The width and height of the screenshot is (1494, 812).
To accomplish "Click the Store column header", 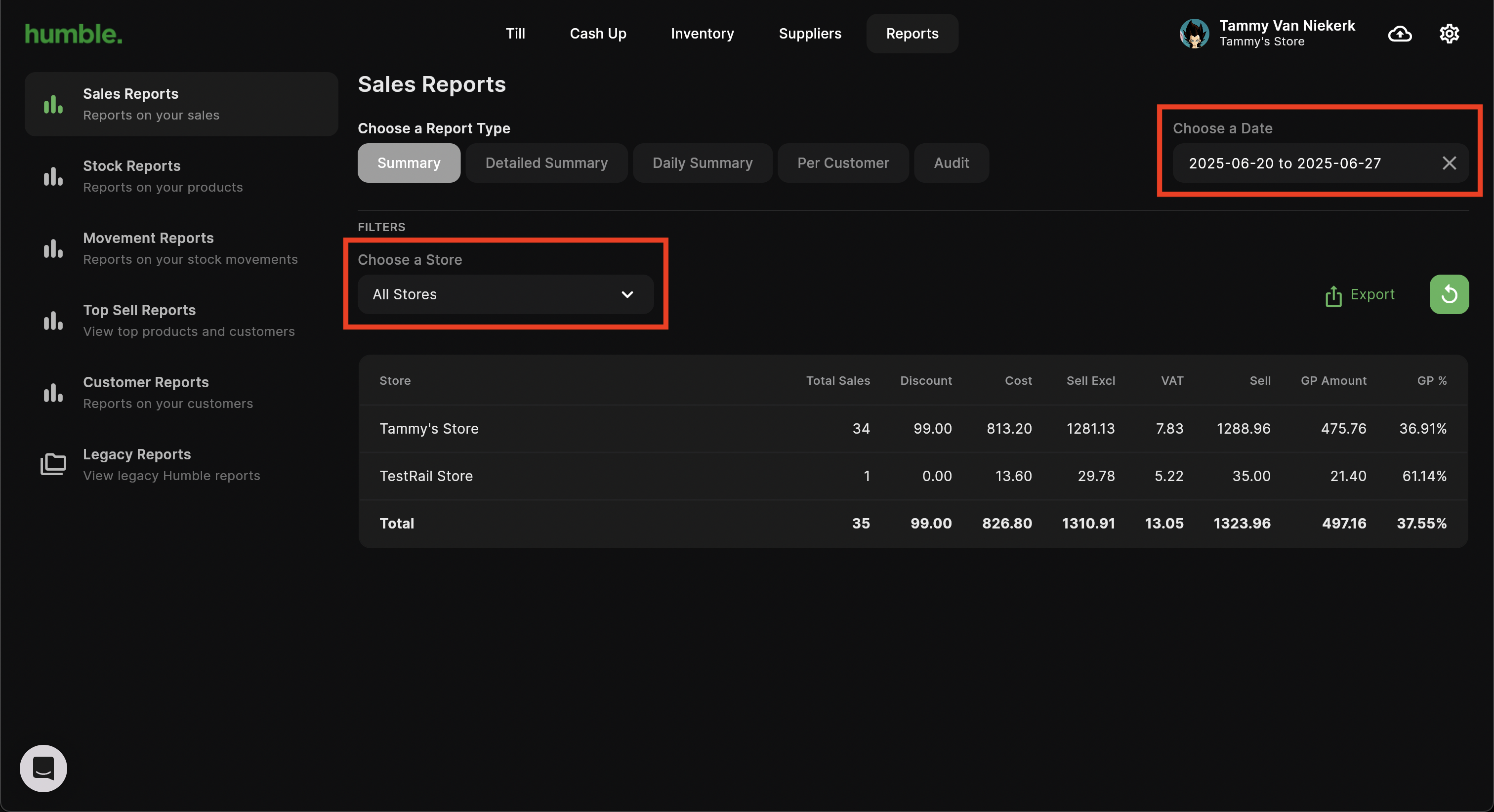I will pyautogui.click(x=395, y=380).
